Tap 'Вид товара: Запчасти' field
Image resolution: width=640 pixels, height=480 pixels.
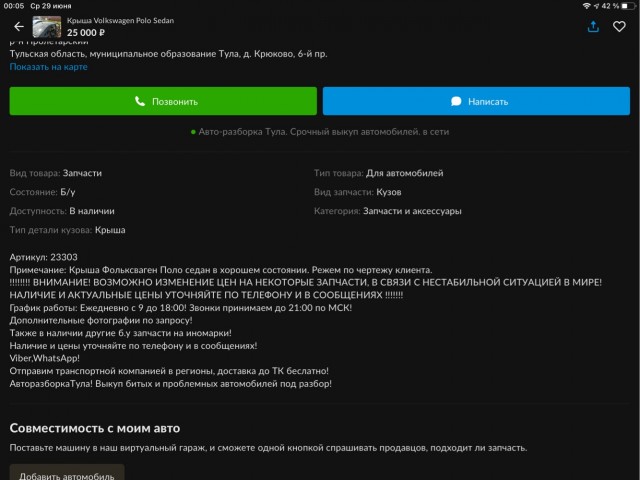click(x=56, y=173)
